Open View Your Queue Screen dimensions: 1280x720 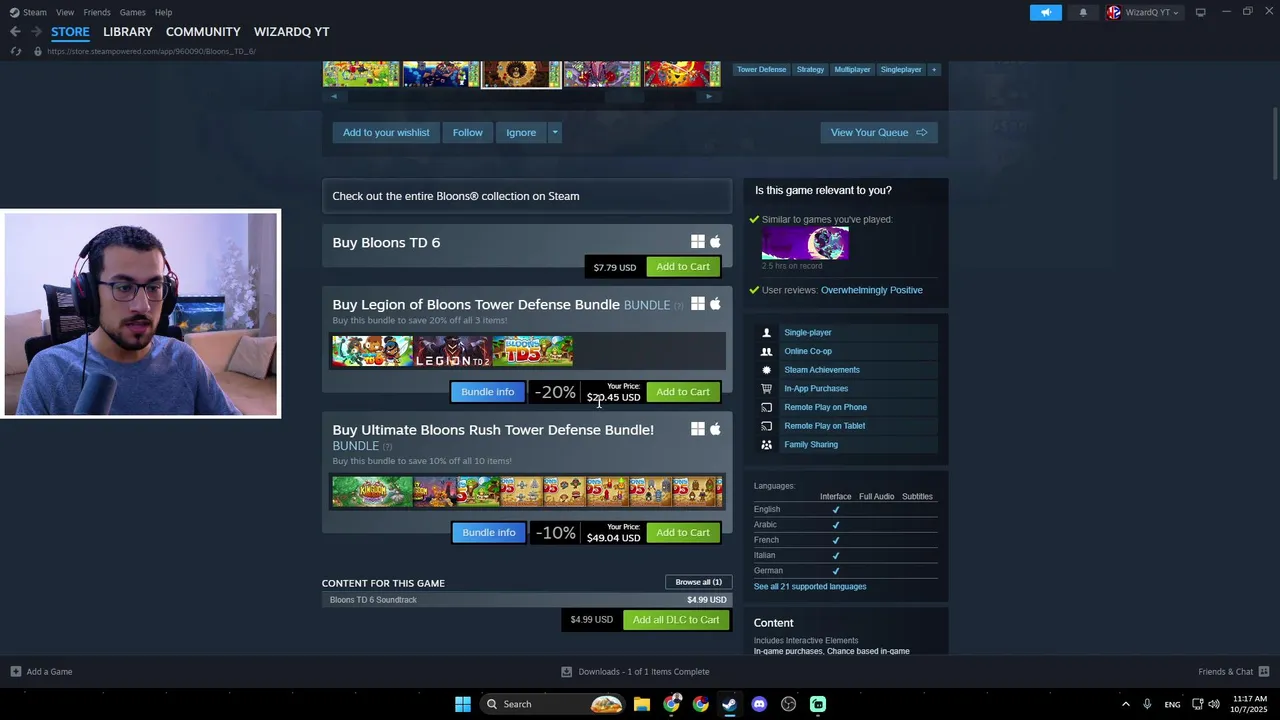pyautogui.click(x=879, y=132)
